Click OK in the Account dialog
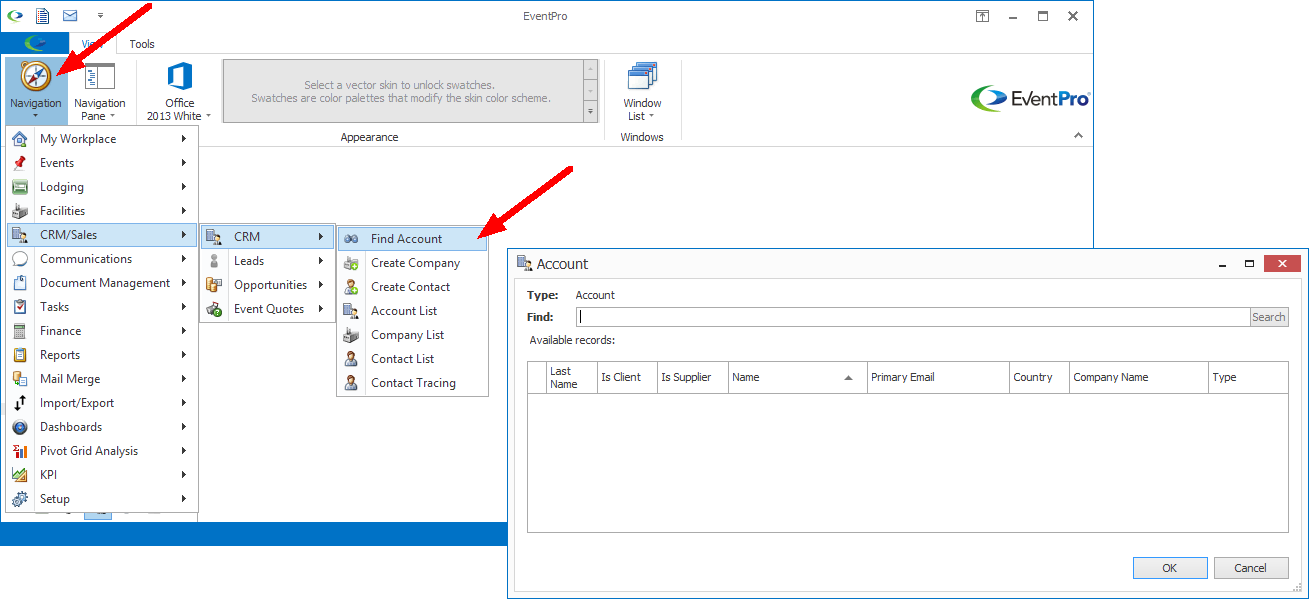1309x599 pixels. coord(1170,568)
